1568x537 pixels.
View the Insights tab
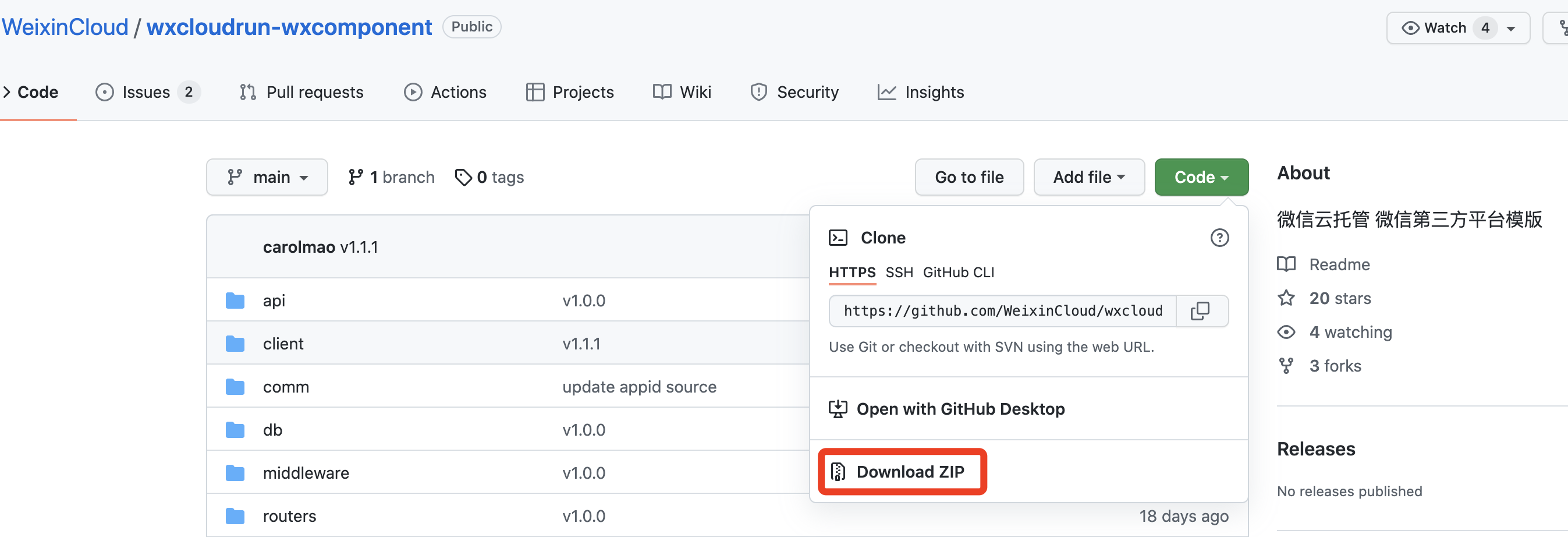920,92
